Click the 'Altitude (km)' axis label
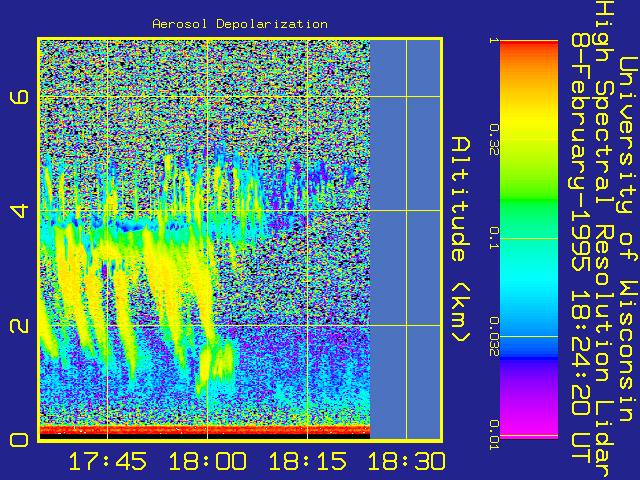The image size is (640, 480). [461, 239]
